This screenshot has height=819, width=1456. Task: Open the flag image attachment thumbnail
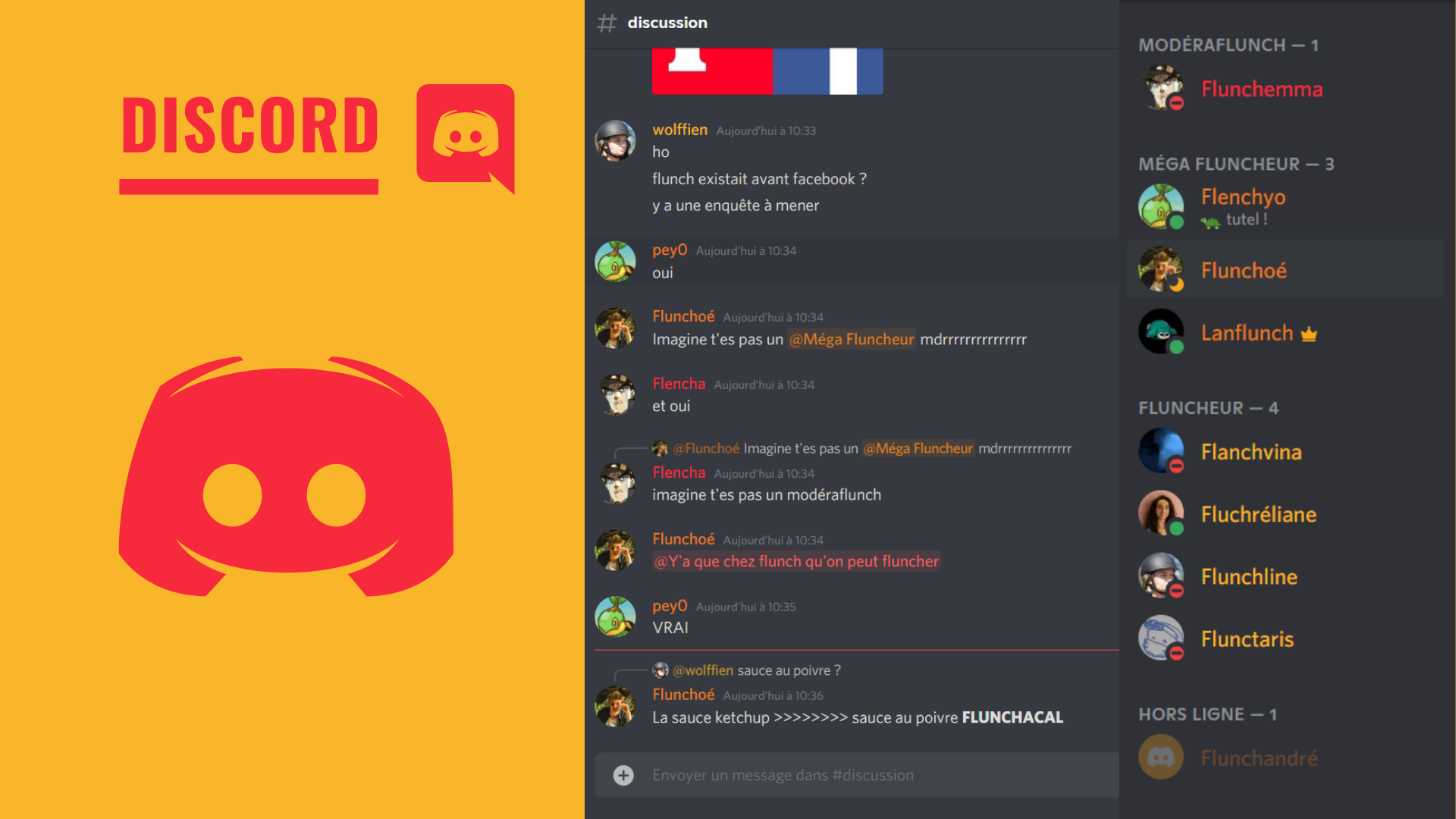[x=767, y=71]
